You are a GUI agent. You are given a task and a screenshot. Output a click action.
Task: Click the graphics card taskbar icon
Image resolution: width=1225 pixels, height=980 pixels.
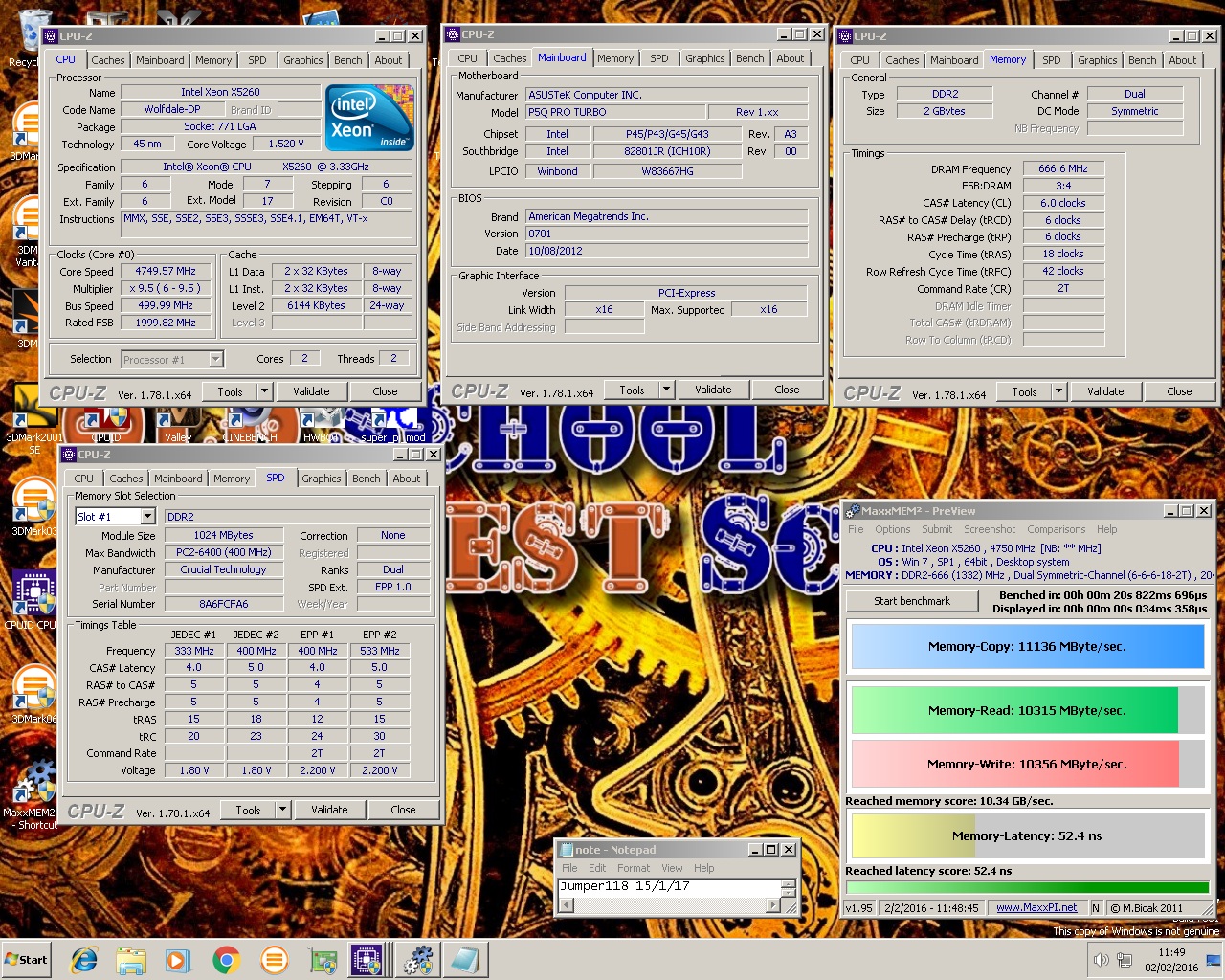click(323, 960)
